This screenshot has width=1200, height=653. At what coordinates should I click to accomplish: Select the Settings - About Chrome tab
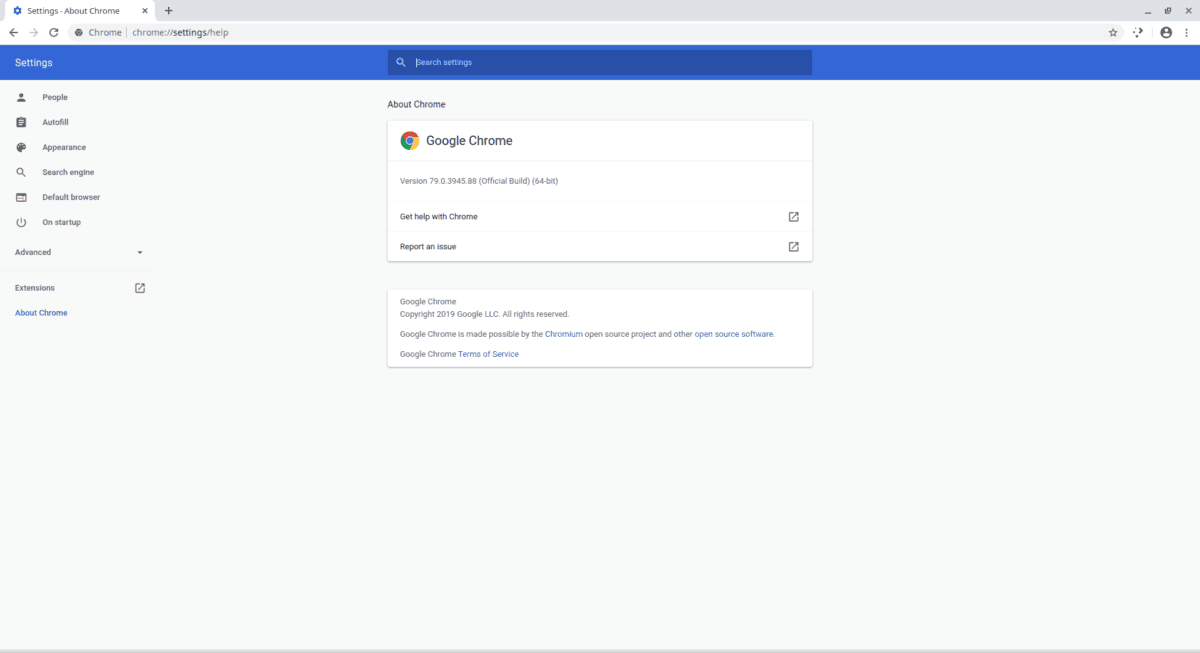(78, 10)
